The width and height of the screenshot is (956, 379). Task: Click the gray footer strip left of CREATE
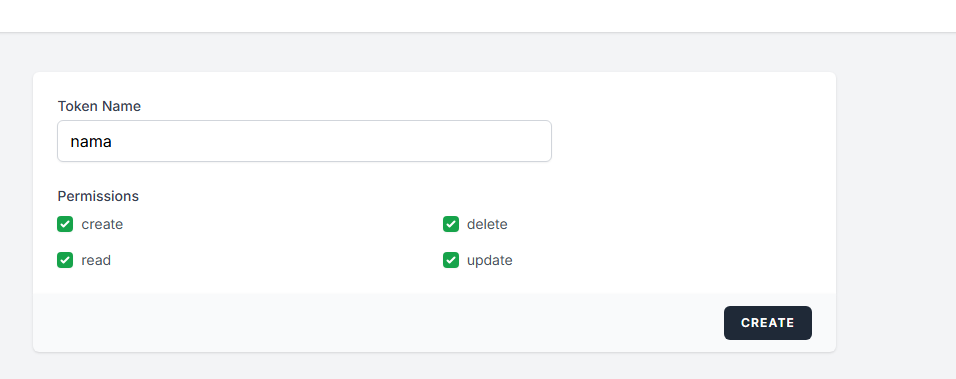pos(378,322)
